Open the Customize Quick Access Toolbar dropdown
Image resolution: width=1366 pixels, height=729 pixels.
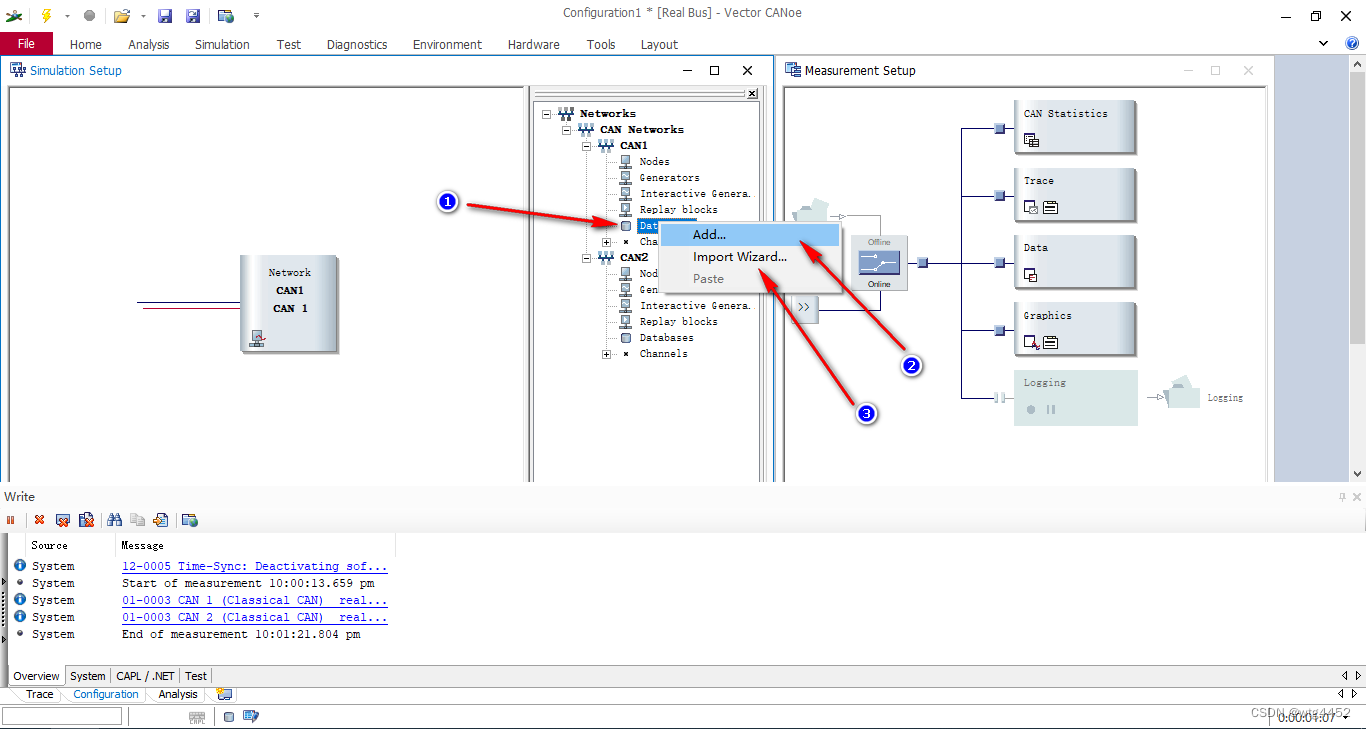pos(256,16)
